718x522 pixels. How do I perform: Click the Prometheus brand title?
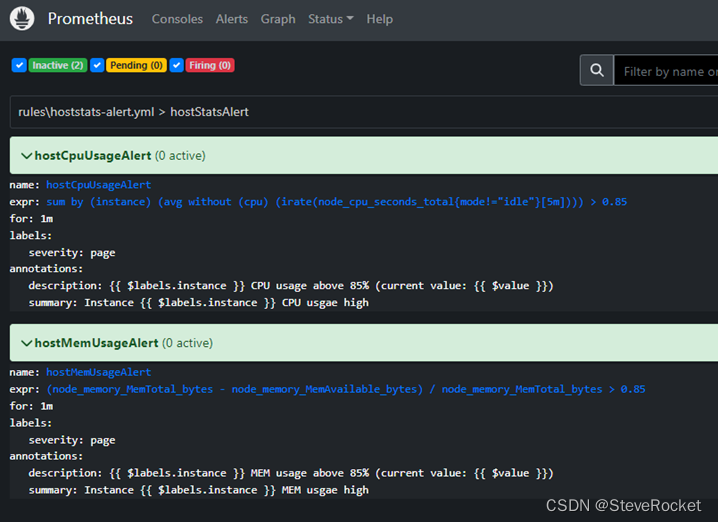(90, 19)
